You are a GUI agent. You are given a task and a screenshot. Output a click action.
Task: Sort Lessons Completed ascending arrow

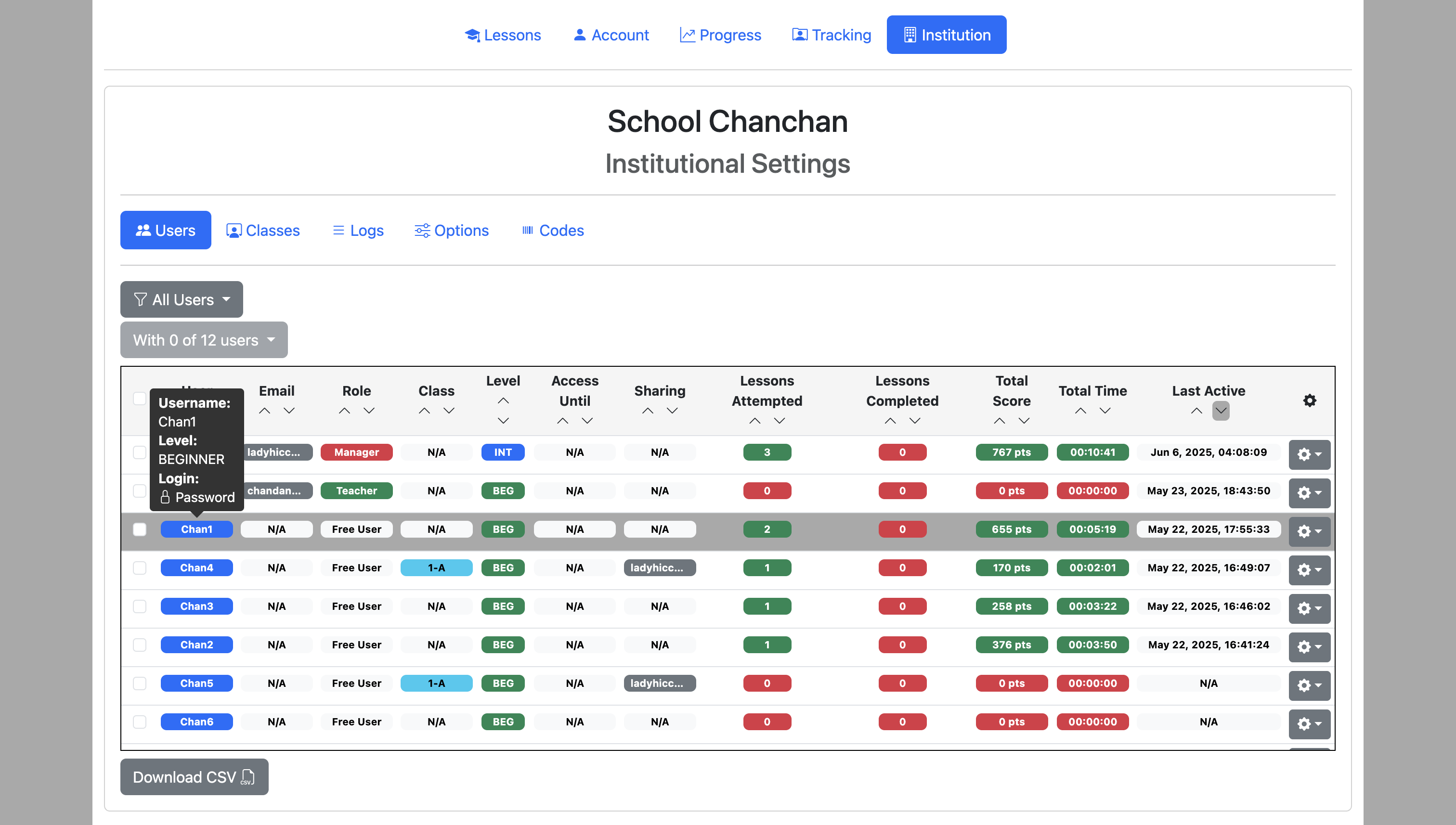point(890,421)
